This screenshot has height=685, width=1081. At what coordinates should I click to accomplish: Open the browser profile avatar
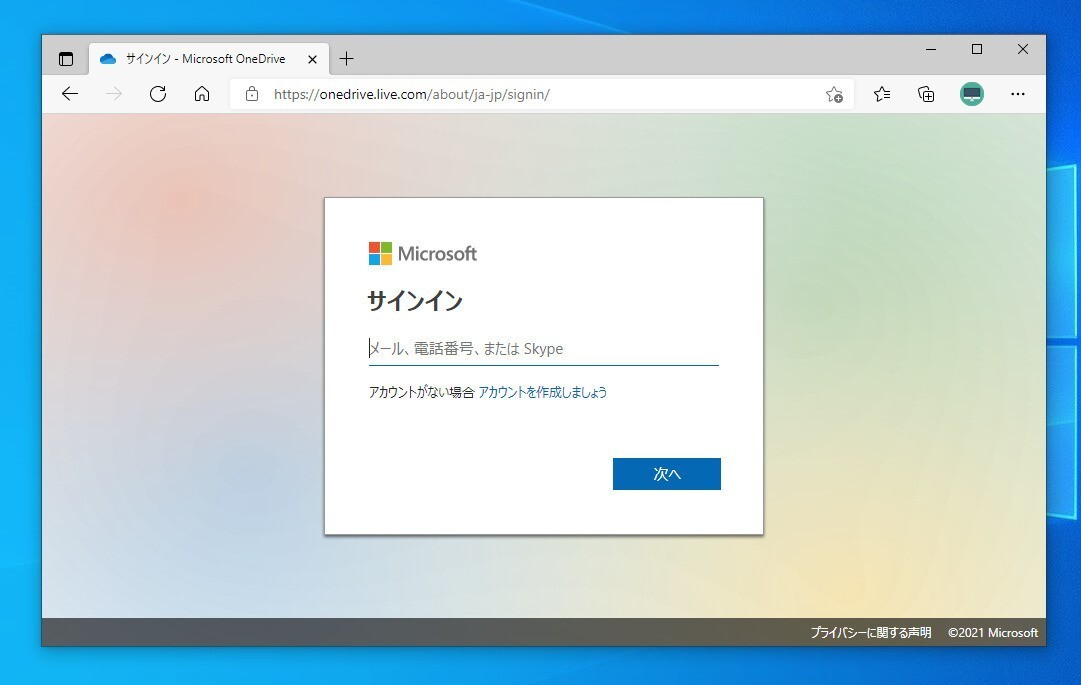click(971, 94)
